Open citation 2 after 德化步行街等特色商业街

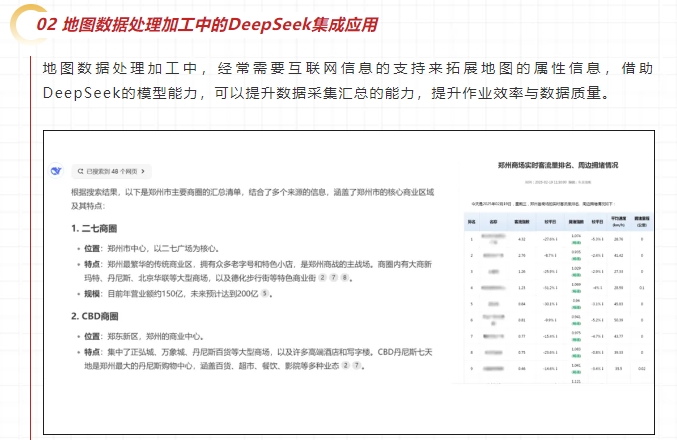tap(322, 278)
